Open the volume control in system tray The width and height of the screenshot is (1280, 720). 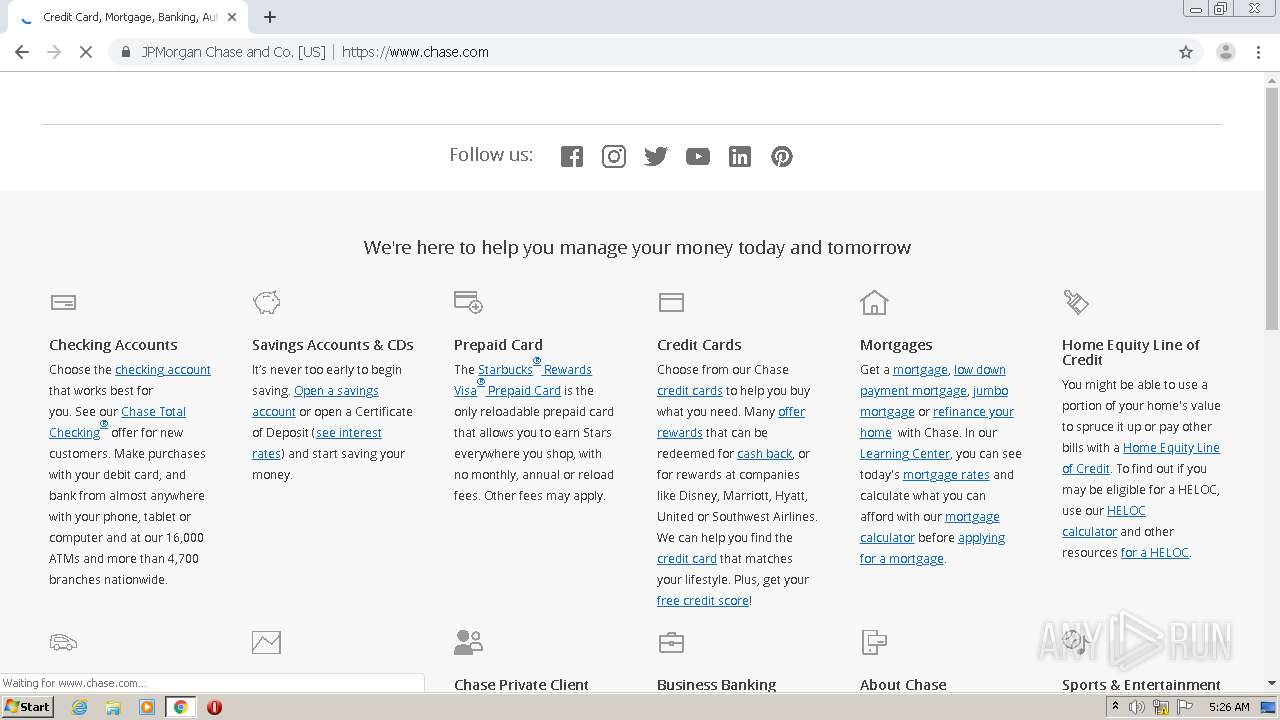click(x=1138, y=707)
